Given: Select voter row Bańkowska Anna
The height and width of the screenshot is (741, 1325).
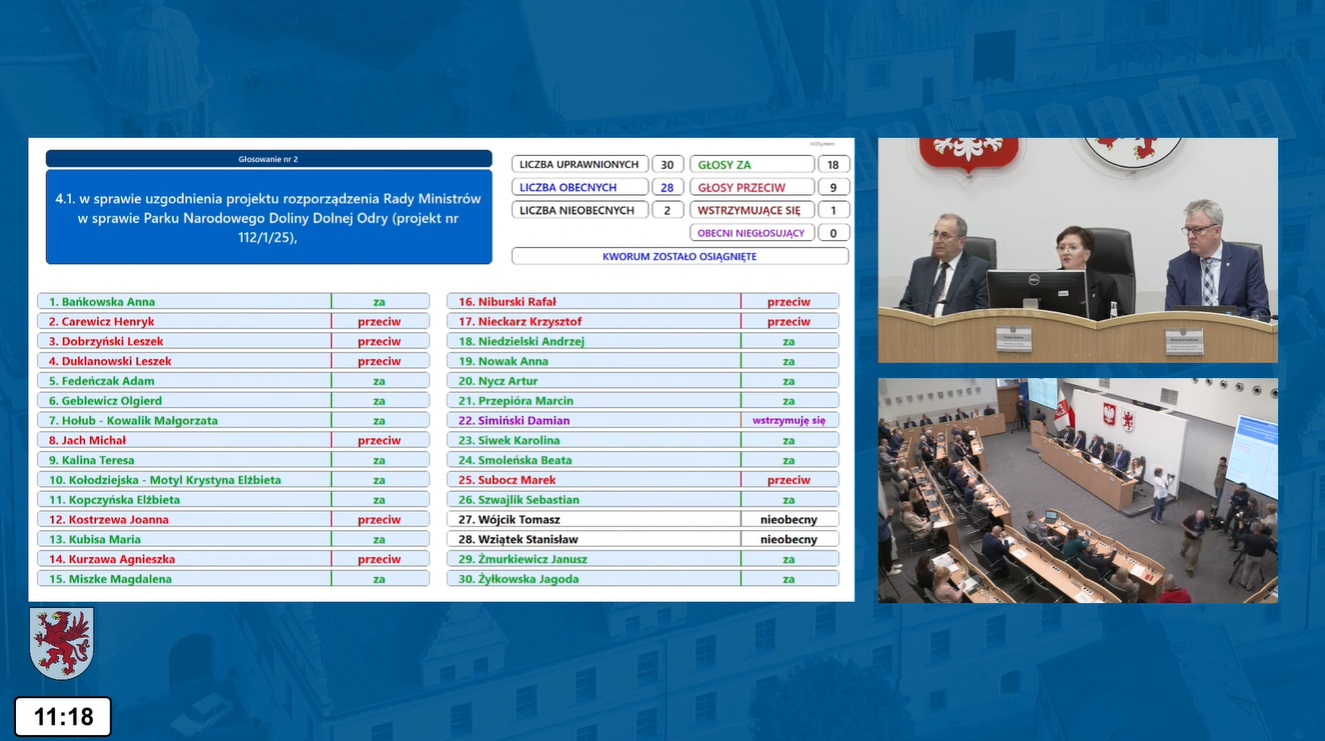Looking at the screenshot, I should pyautogui.click(x=184, y=301).
